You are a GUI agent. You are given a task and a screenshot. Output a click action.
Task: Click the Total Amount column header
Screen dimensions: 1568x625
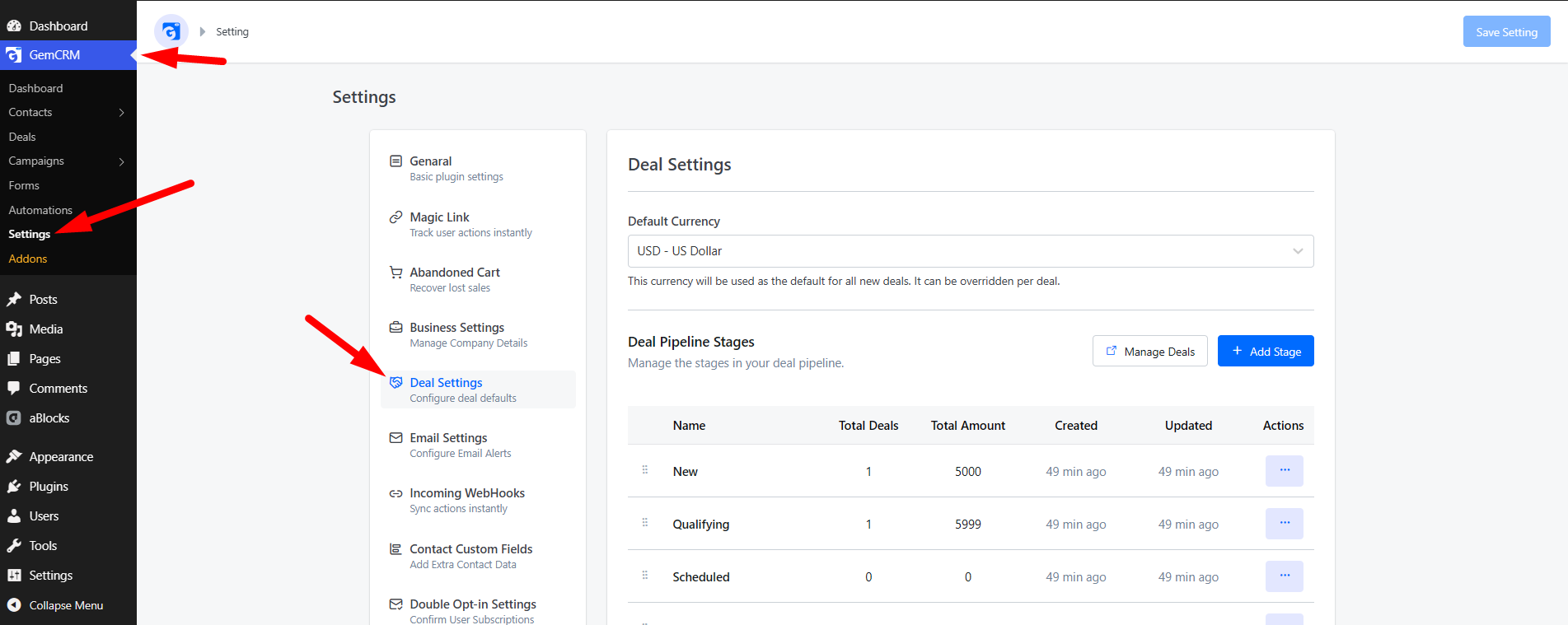click(968, 426)
